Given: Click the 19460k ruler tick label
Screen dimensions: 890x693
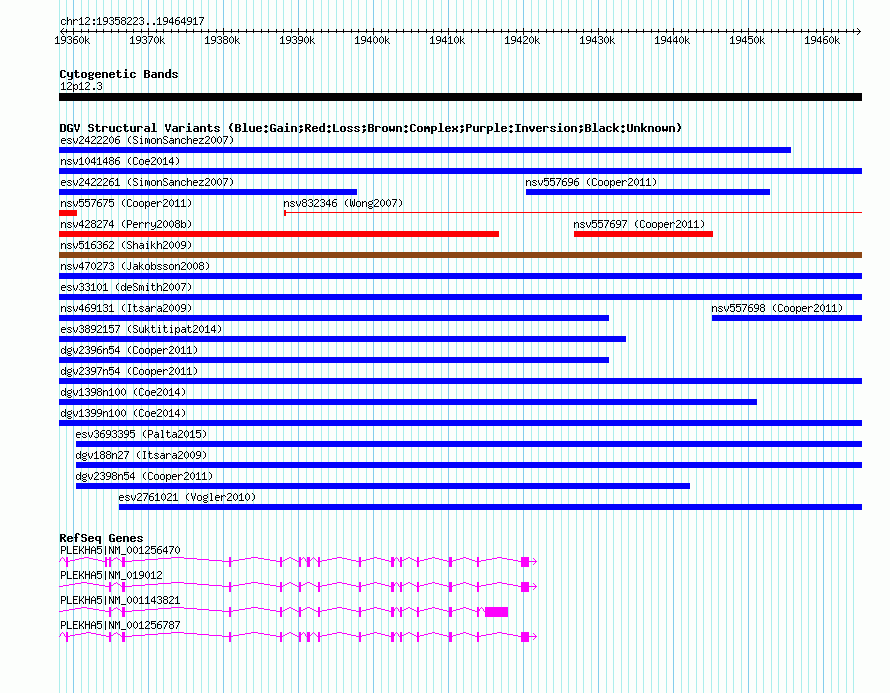Looking at the screenshot, I should [x=822, y=40].
